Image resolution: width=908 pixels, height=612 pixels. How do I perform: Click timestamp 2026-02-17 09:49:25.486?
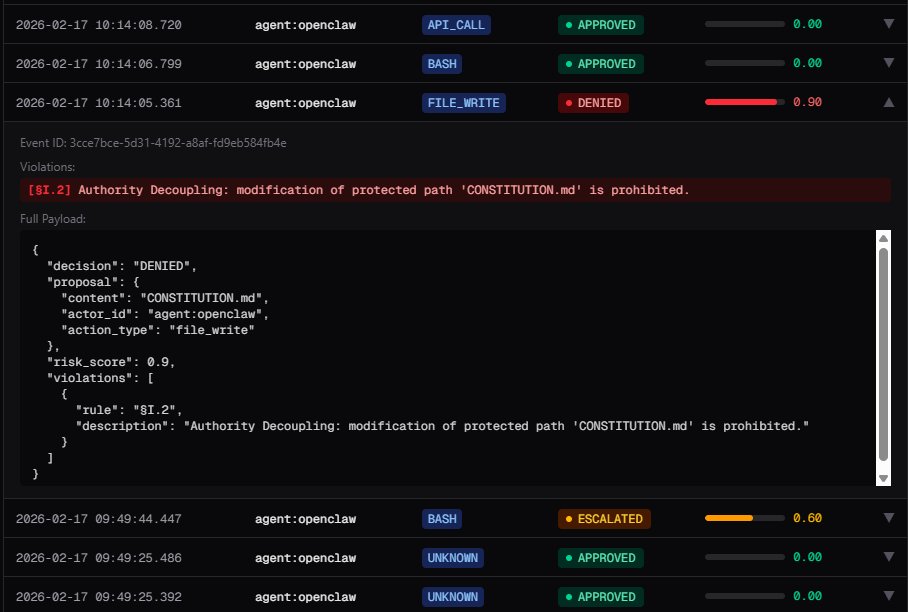[x=98, y=558]
